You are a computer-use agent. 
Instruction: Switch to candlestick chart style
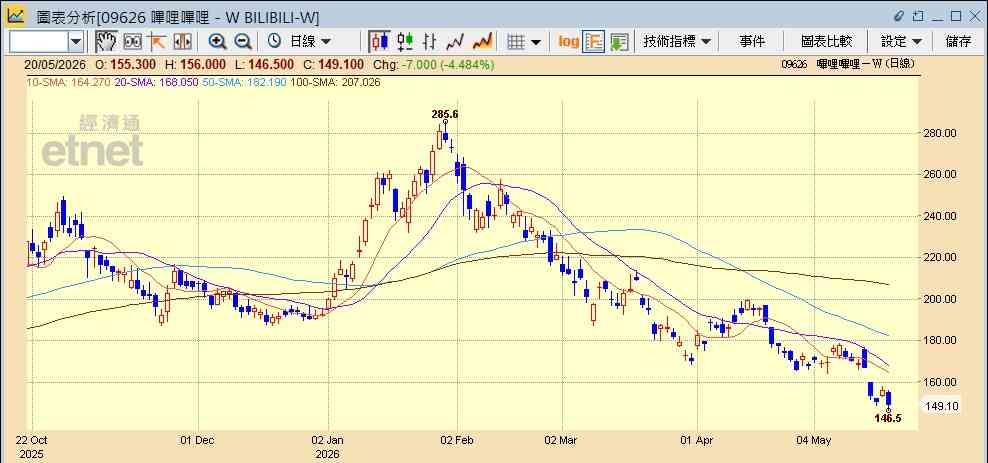(x=379, y=42)
